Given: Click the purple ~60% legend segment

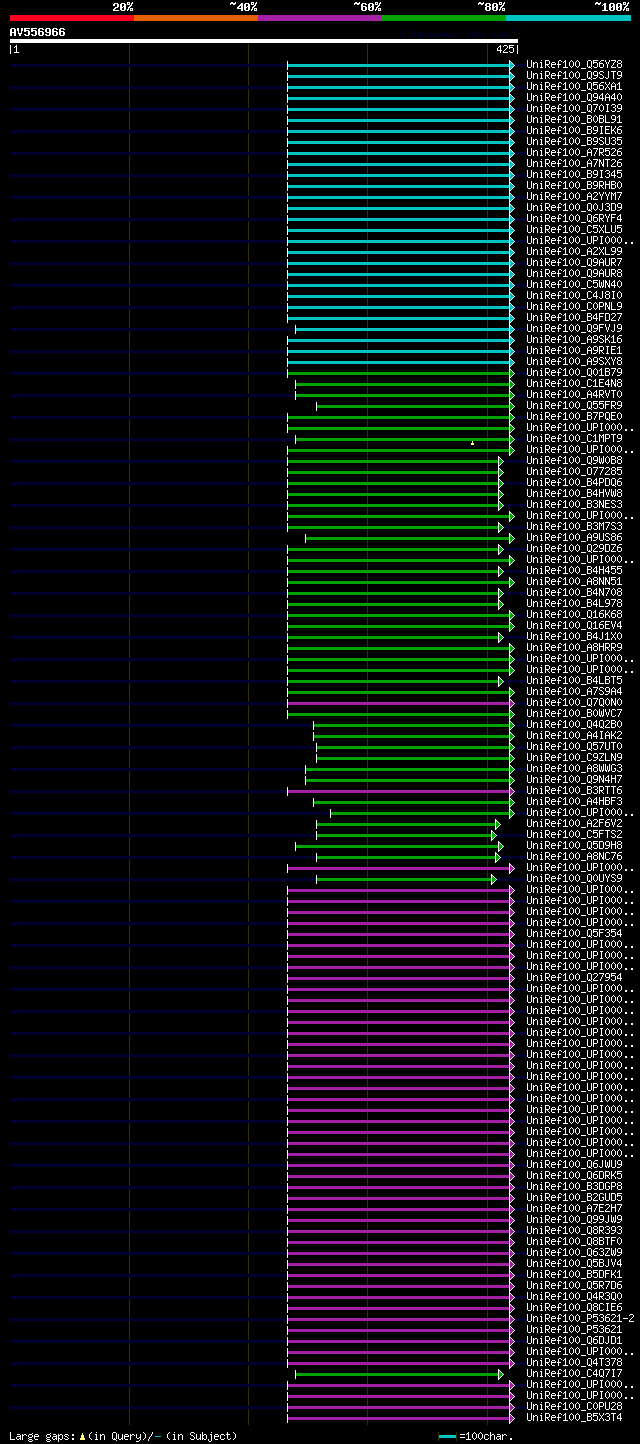Looking at the screenshot, I should (319, 18).
